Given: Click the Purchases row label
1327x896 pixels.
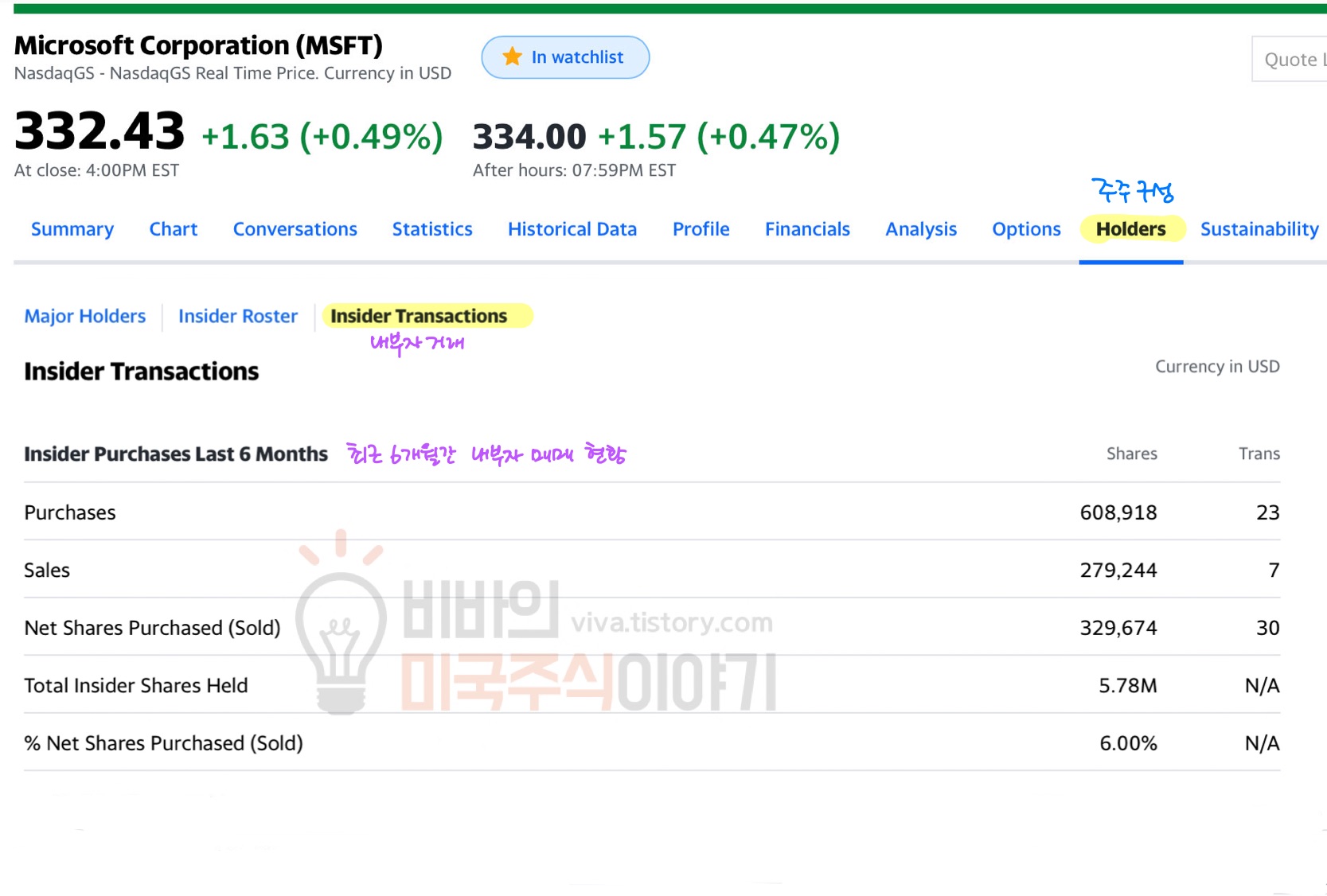Looking at the screenshot, I should (70, 512).
